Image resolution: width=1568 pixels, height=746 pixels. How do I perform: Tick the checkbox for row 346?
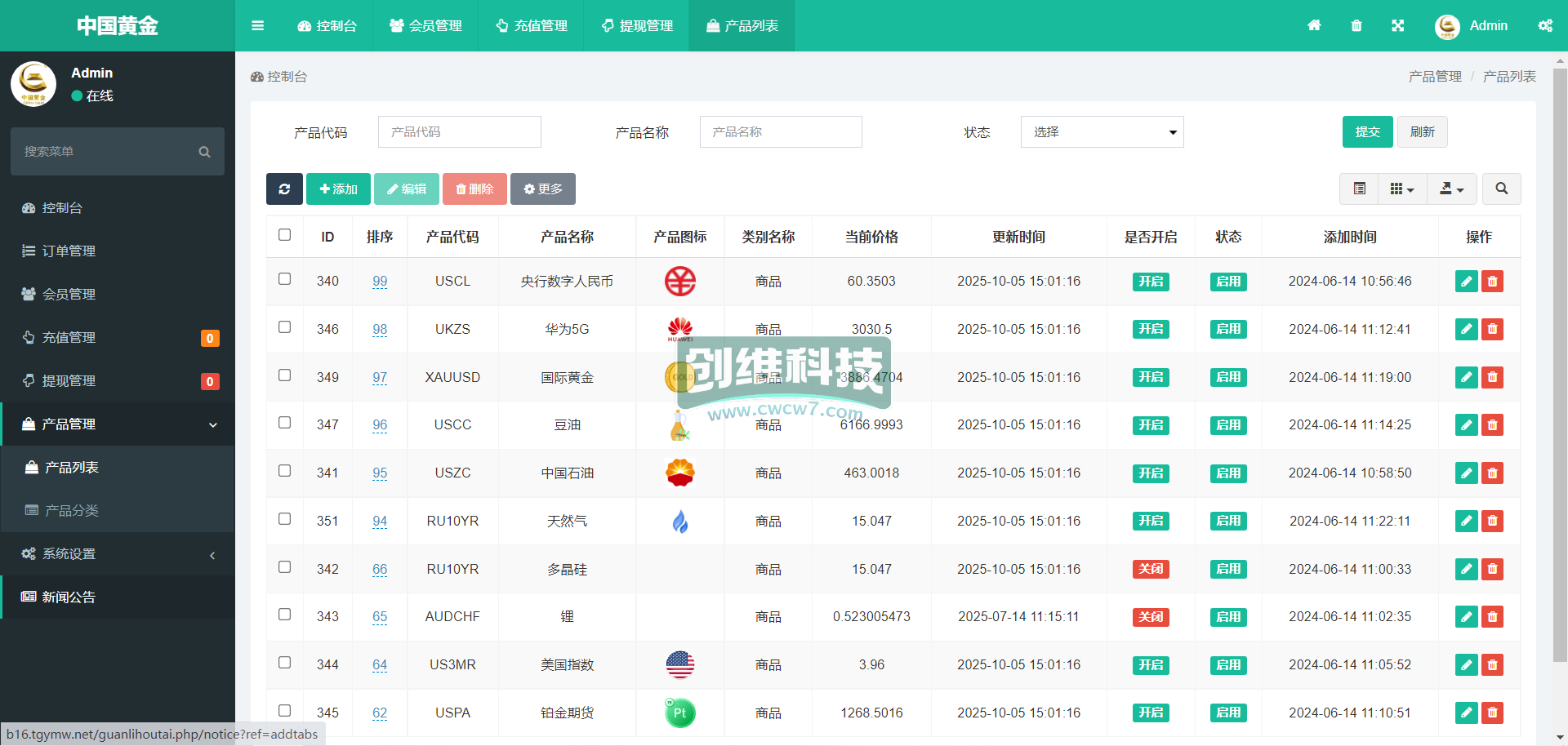284,327
